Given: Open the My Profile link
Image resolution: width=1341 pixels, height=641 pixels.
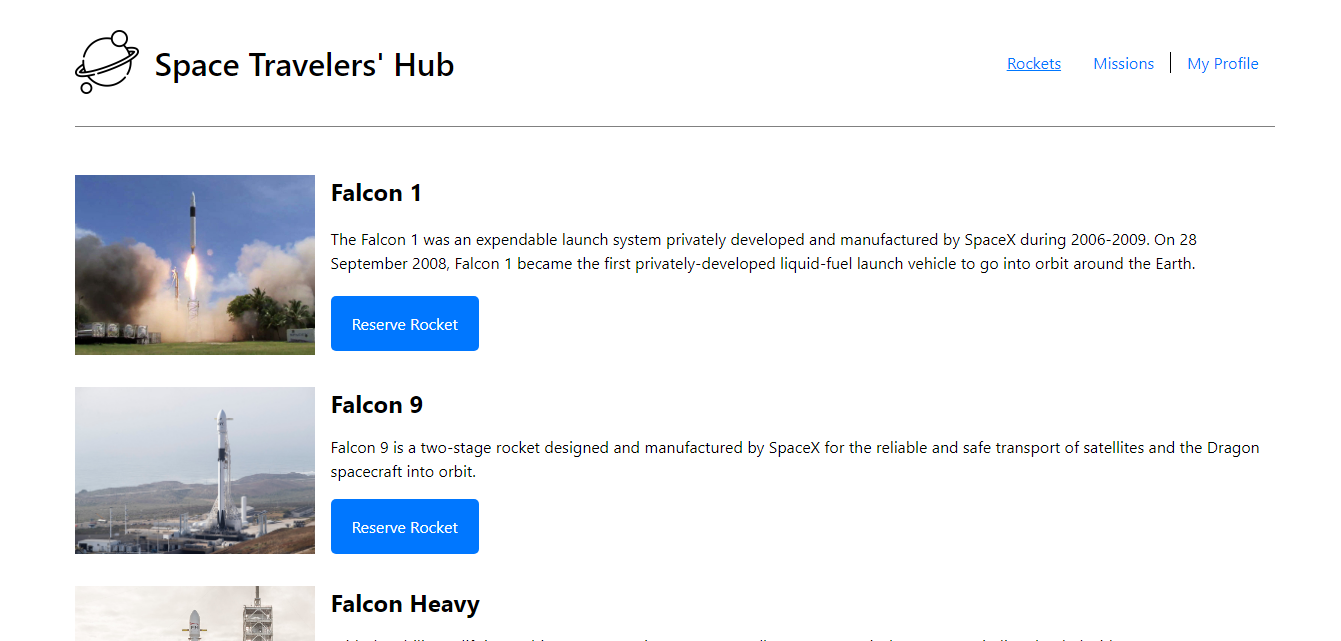Looking at the screenshot, I should click(x=1222, y=63).
